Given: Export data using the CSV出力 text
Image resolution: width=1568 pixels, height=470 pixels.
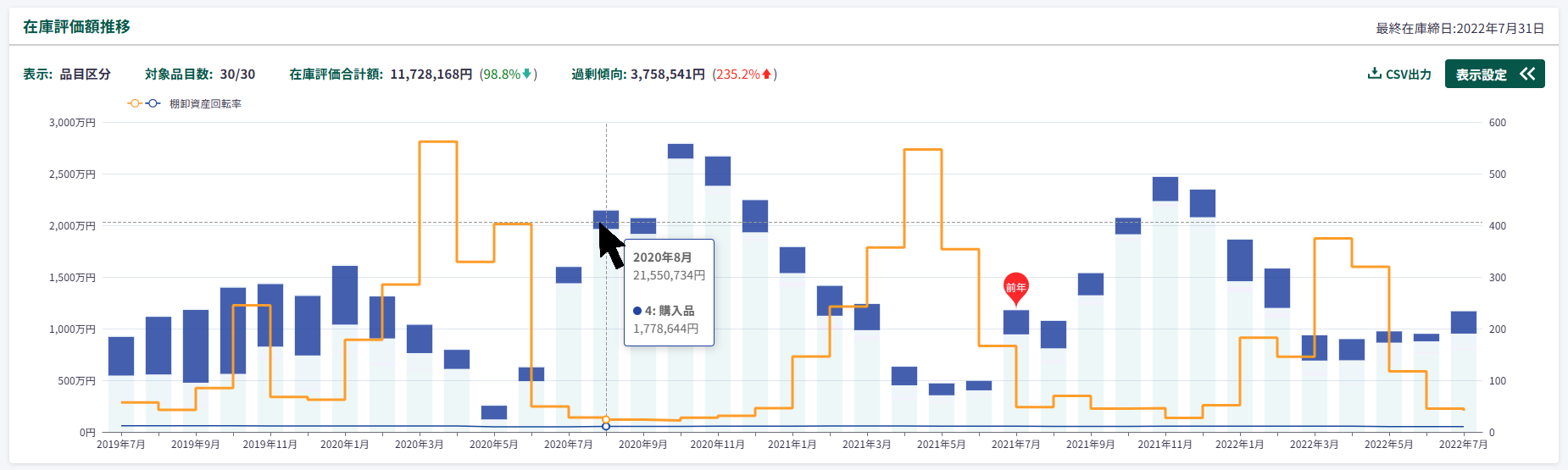Looking at the screenshot, I should 1408,75.
